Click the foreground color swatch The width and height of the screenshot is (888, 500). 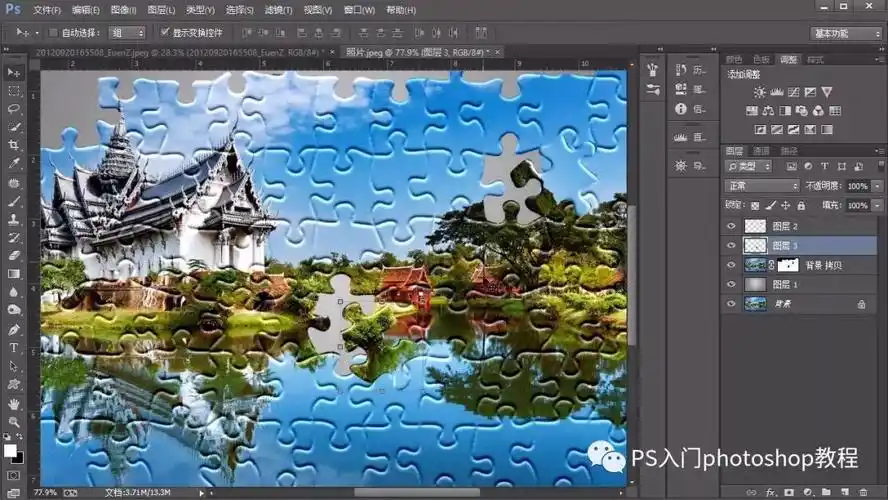[10, 450]
